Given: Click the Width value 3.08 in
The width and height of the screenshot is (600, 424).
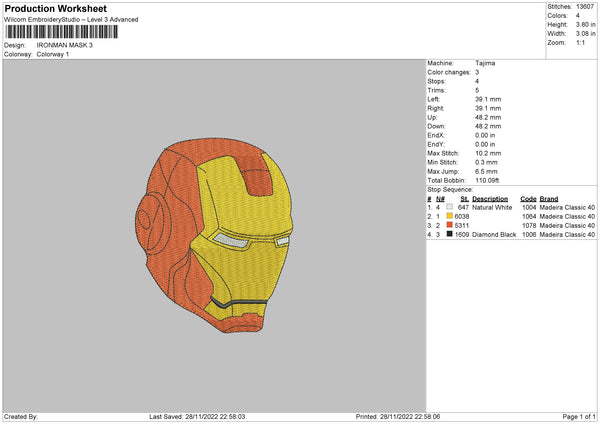Looking at the screenshot, I should click(585, 34).
